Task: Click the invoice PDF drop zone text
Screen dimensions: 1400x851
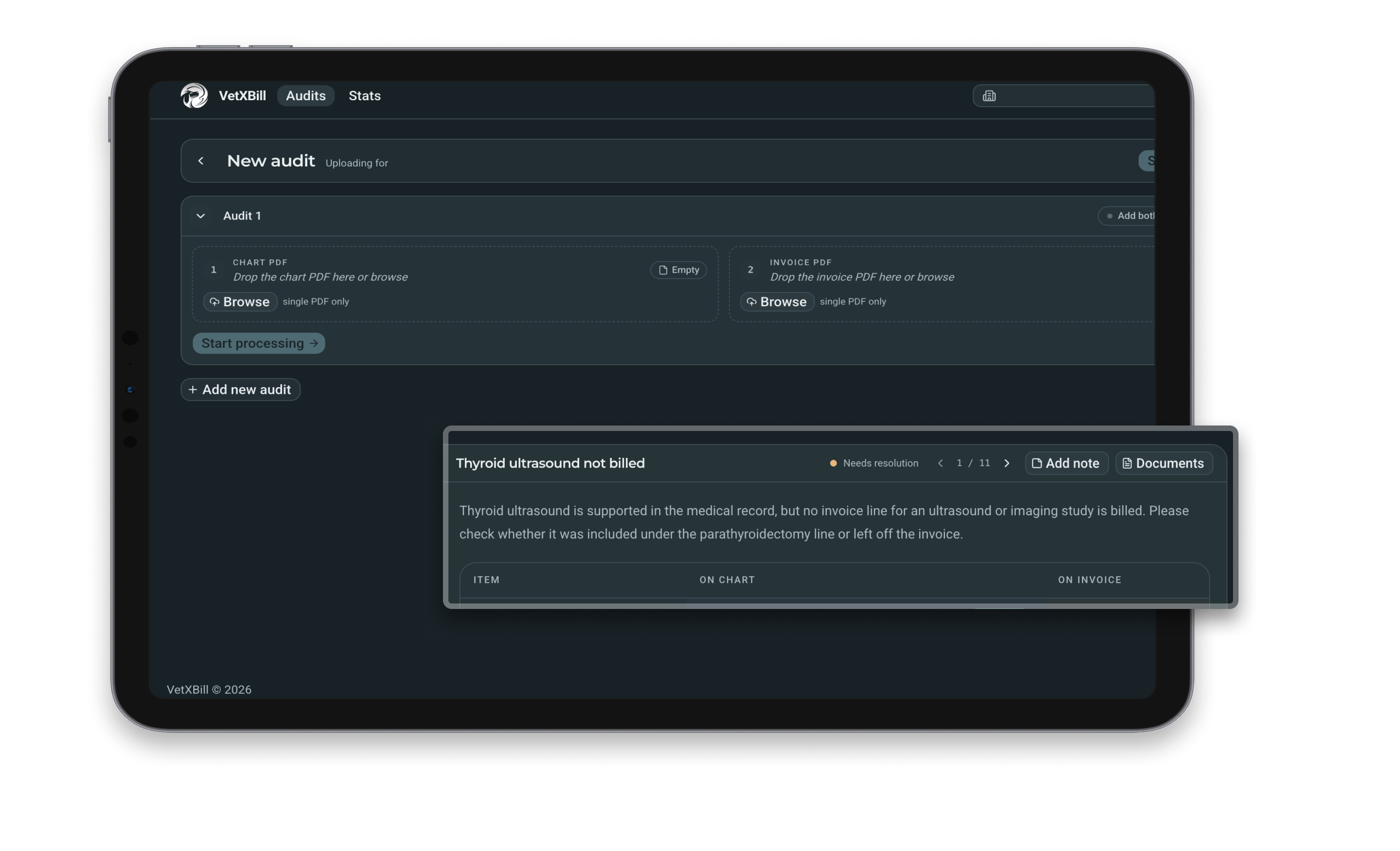Action: (861, 277)
